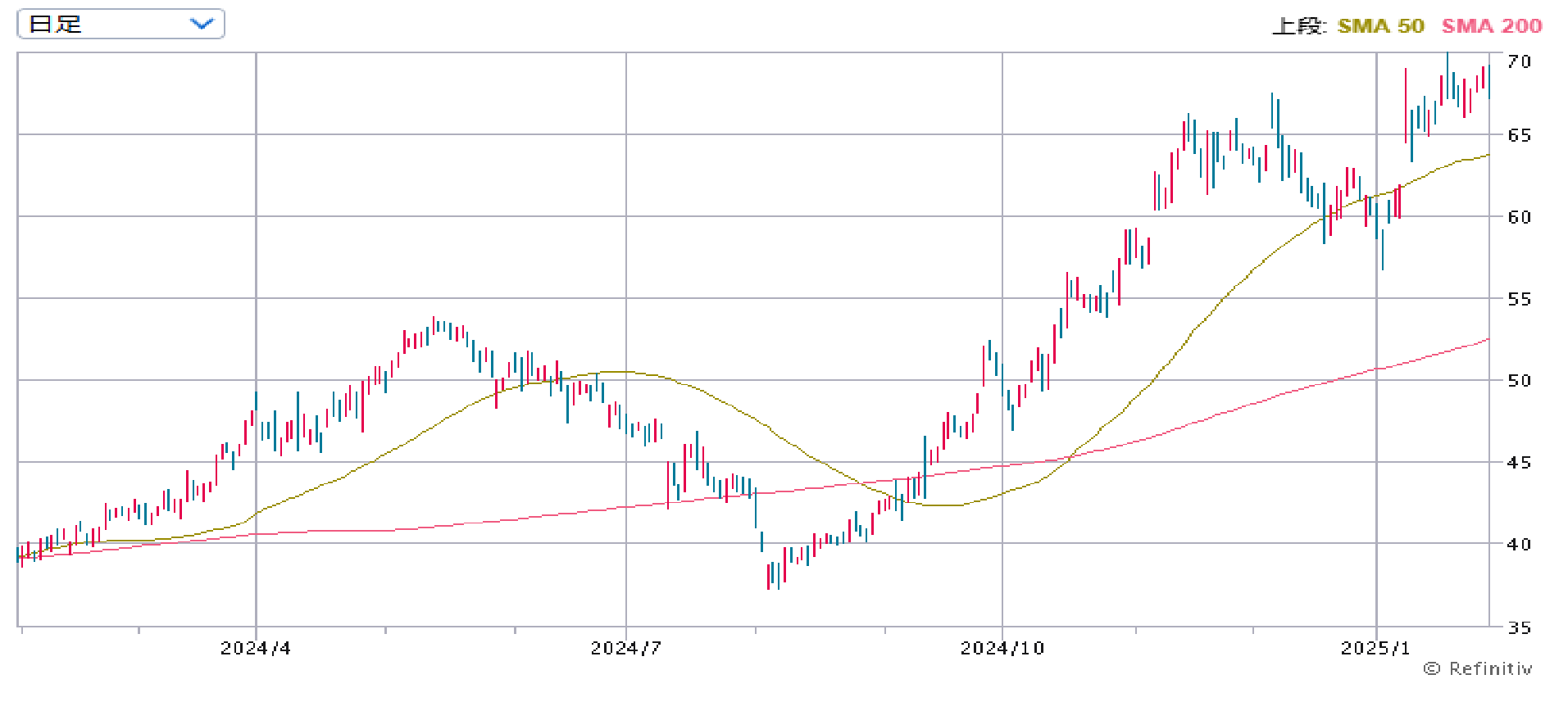Select the 2024/4 date axis label

click(x=256, y=649)
